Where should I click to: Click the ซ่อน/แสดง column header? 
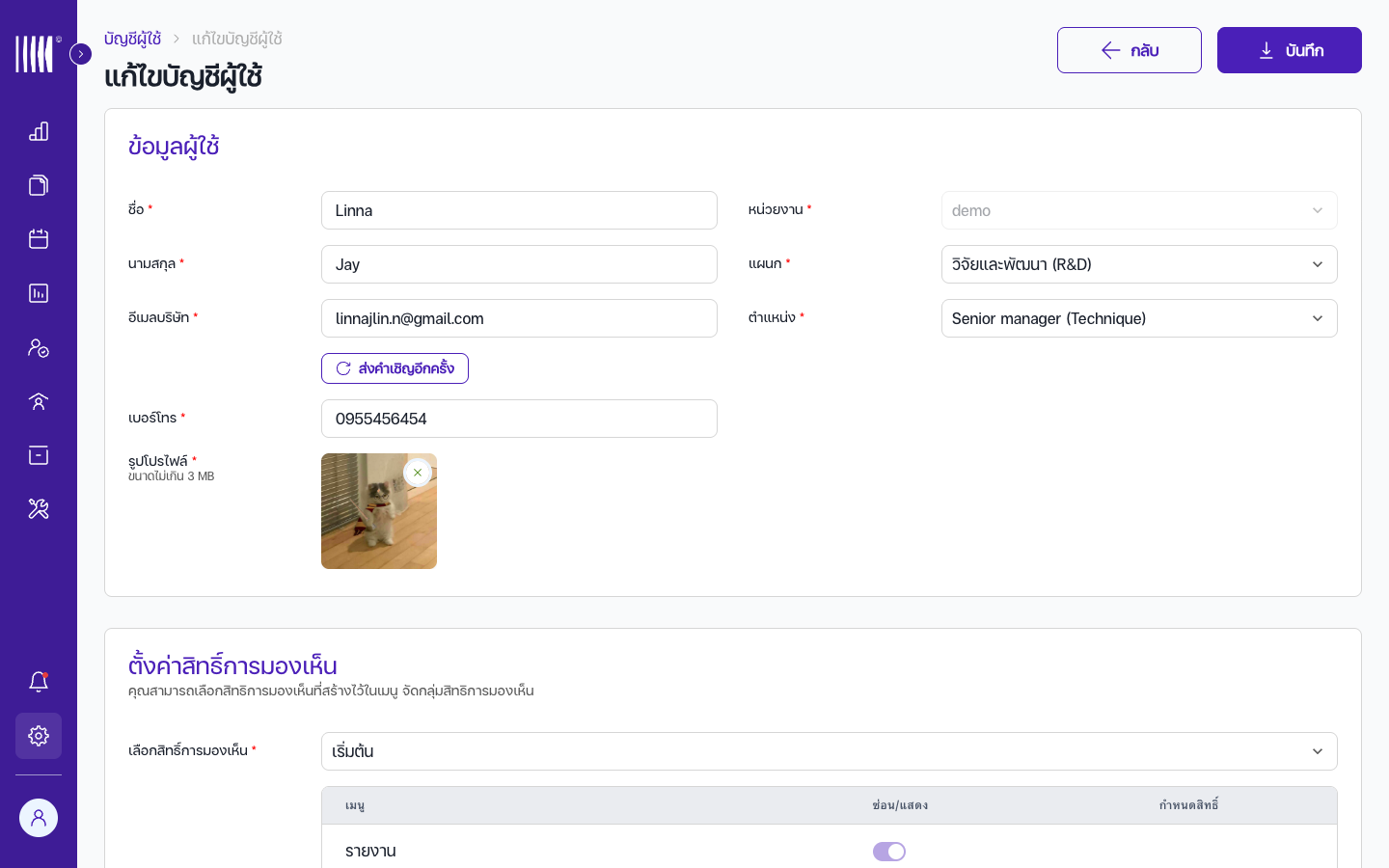(x=900, y=805)
